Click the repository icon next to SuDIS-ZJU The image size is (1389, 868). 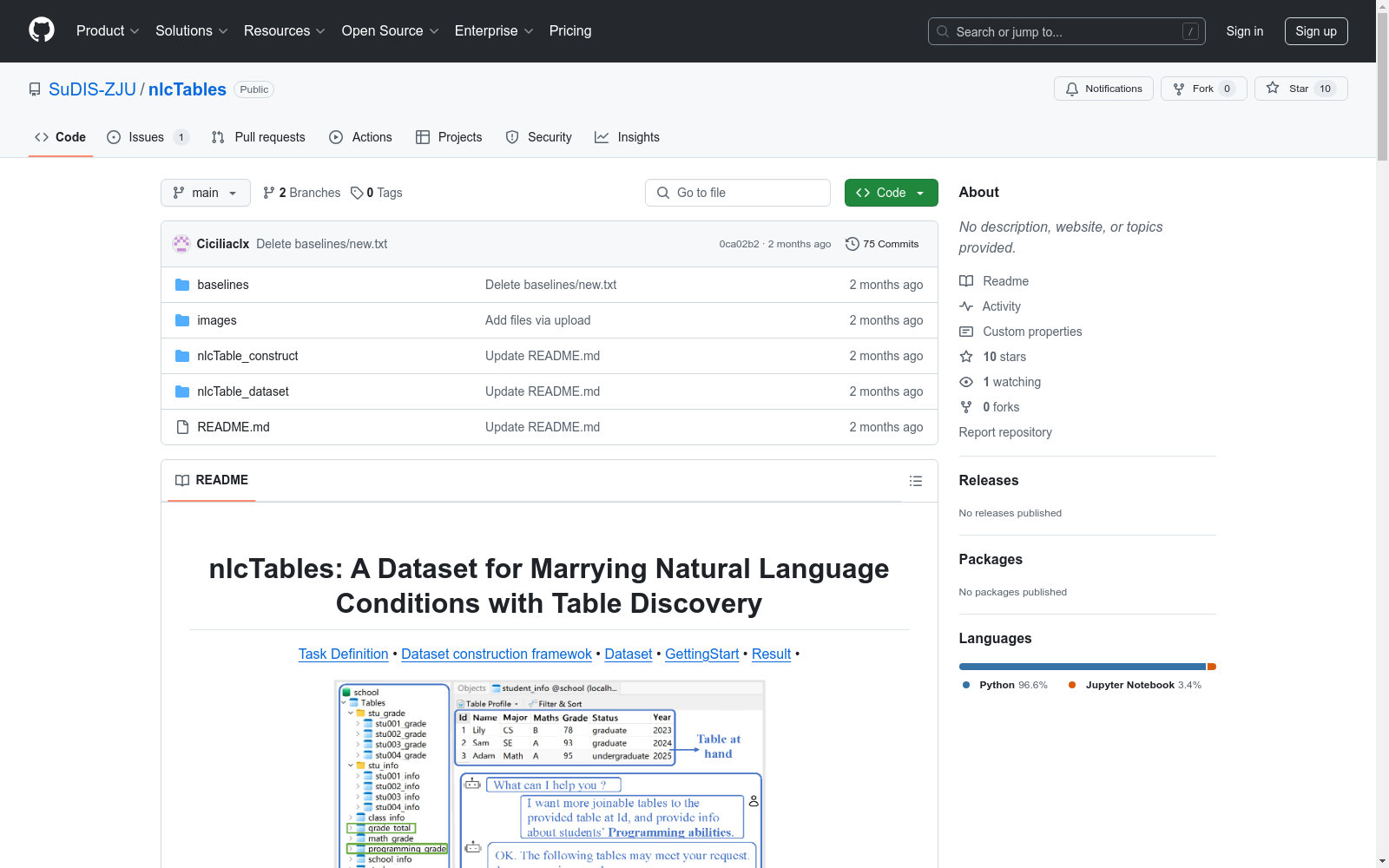click(35, 89)
